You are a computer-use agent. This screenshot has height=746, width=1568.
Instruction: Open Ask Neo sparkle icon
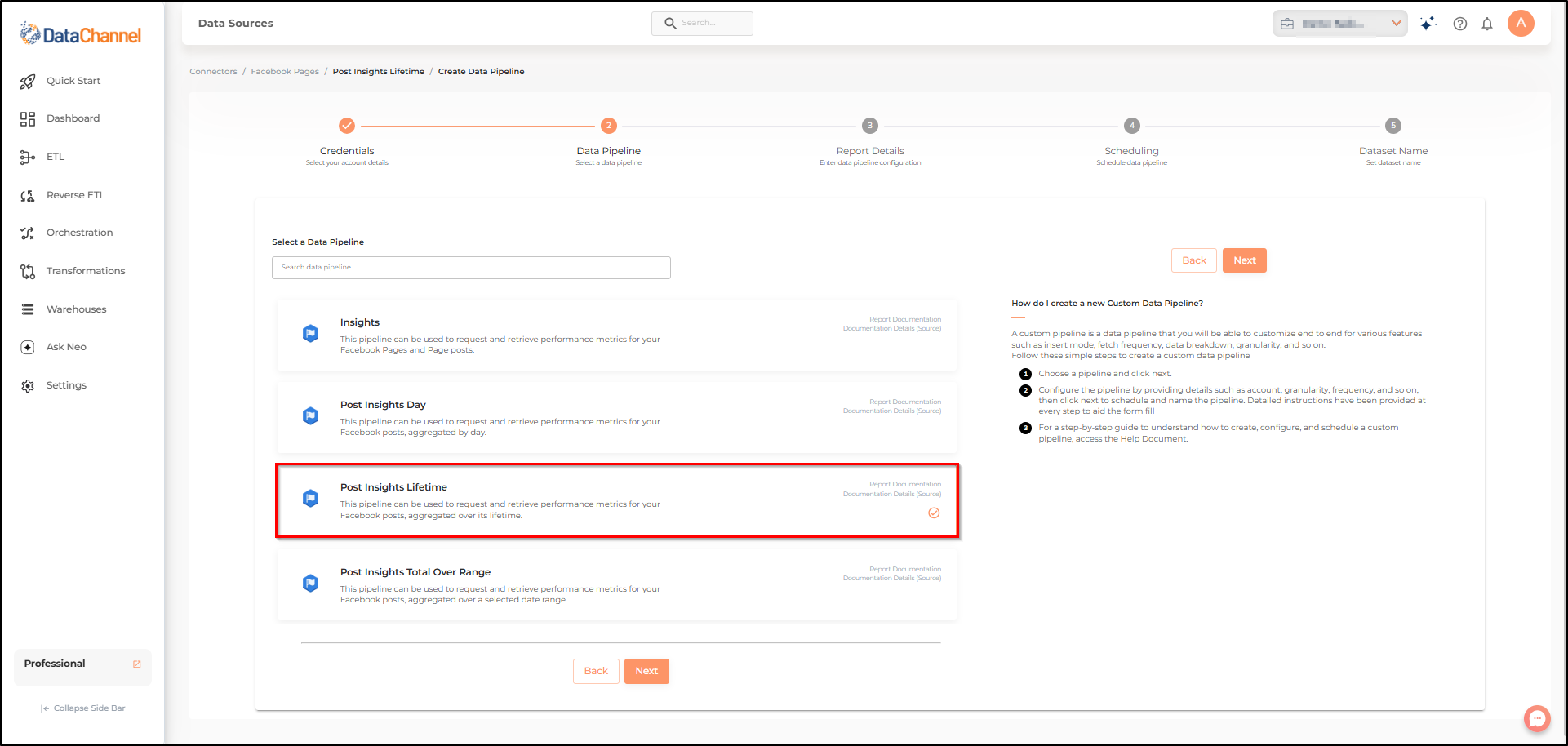point(28,347)
